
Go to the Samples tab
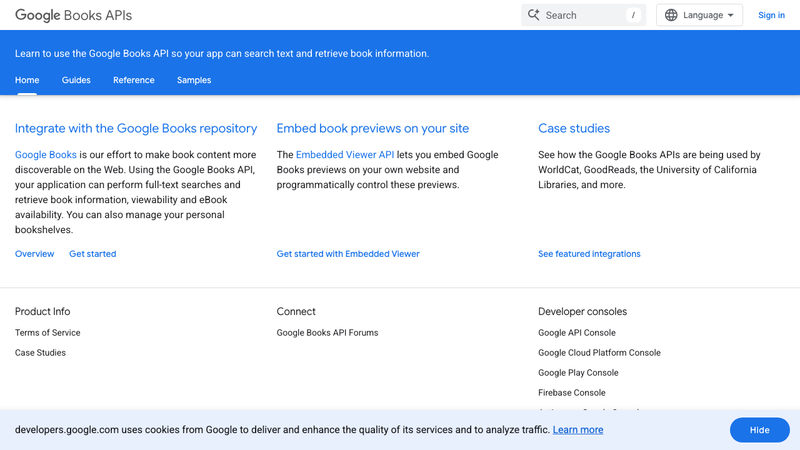click(x=194, y=80)
